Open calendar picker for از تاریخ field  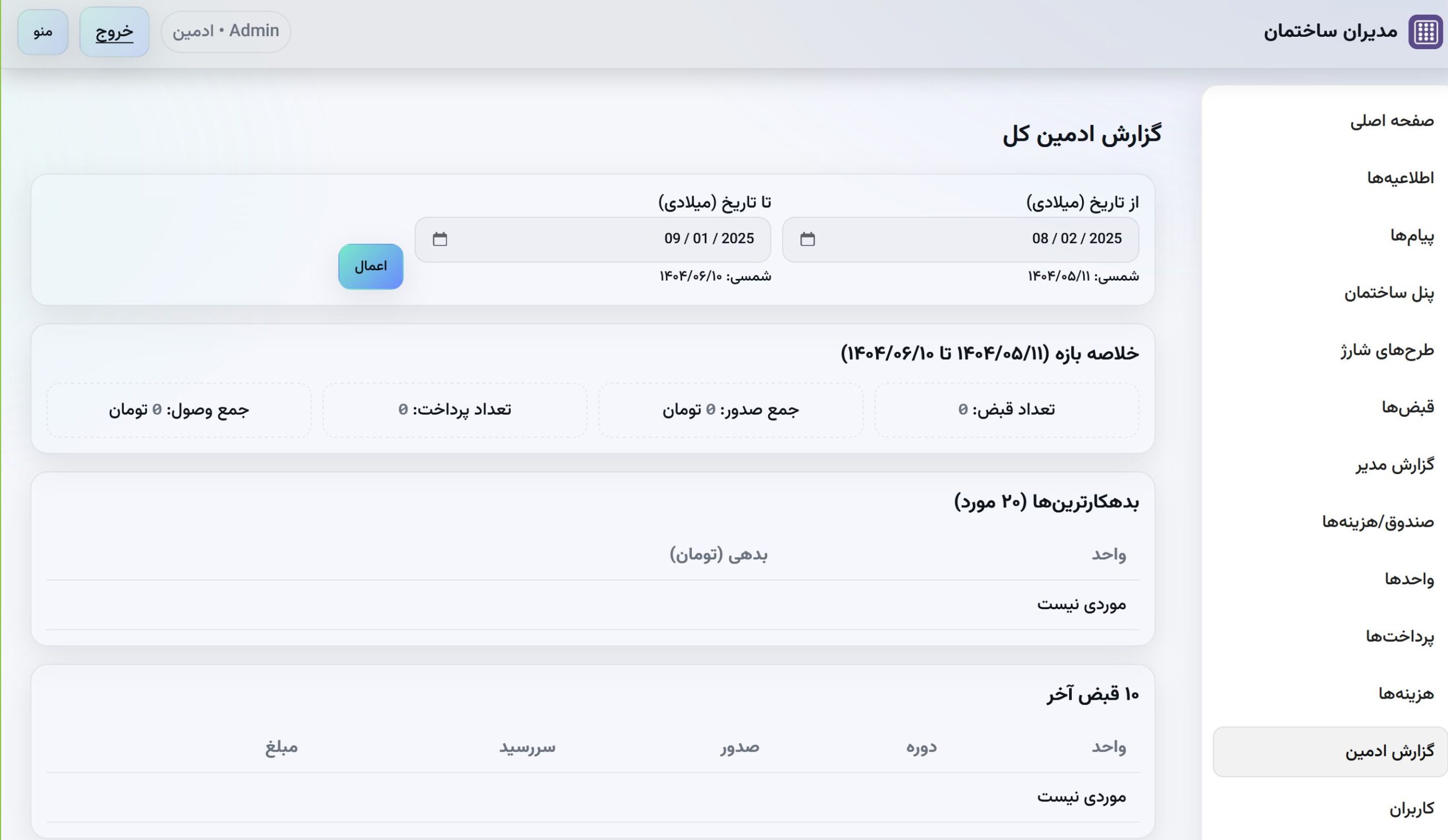click(807, 239)
